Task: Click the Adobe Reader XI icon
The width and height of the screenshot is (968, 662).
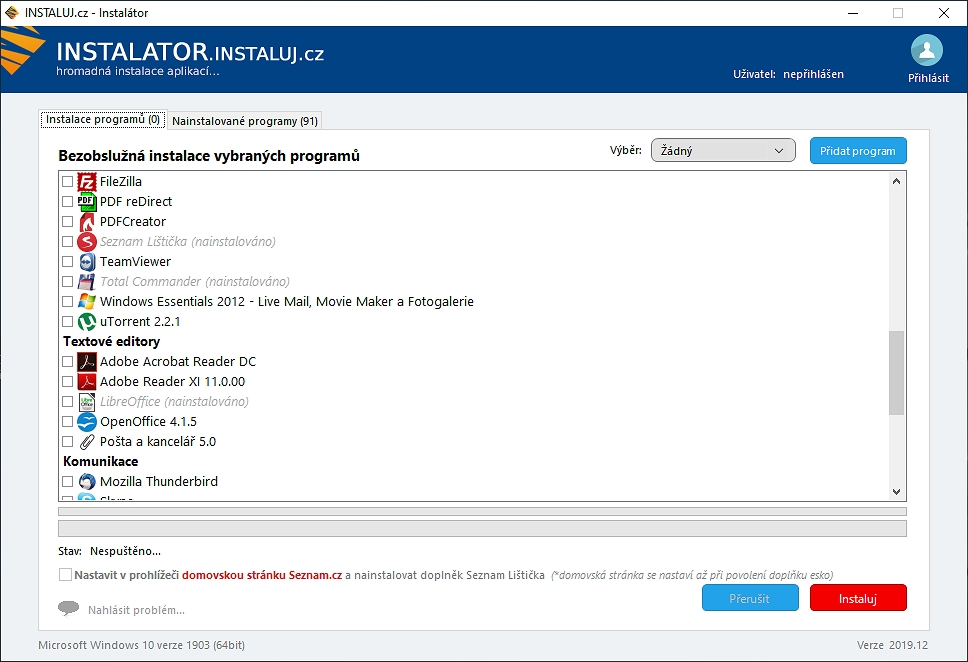Action: (87, 382)
